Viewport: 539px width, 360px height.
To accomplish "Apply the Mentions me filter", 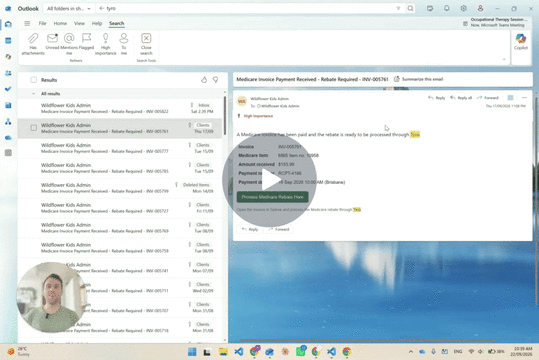I will (x=69, y=44).
